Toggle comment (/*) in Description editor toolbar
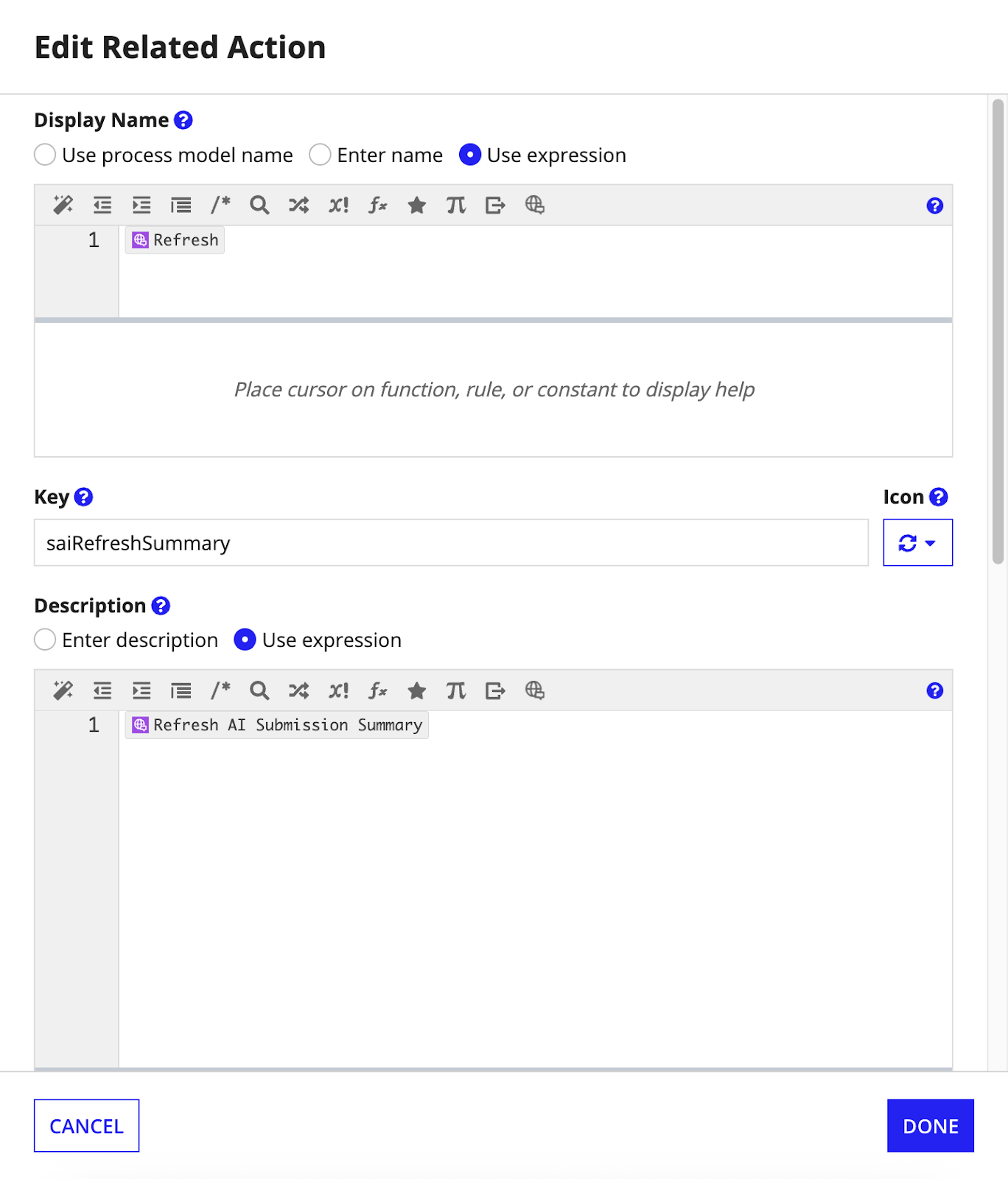Viewport: 1008px width, 1179px height. (220, 690)
